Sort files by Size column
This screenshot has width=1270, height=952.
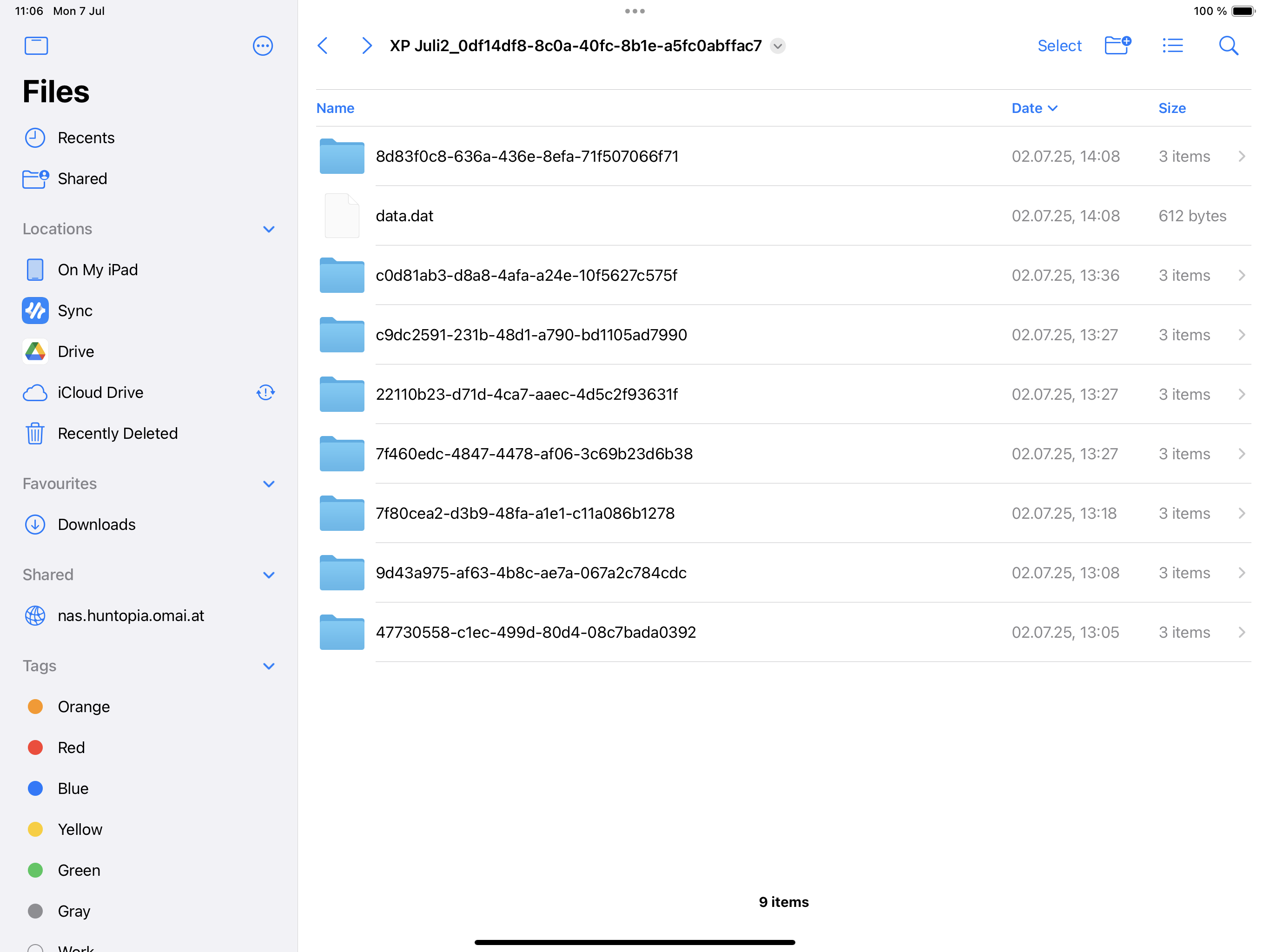pyautogui.click(x=1171, y=108)
